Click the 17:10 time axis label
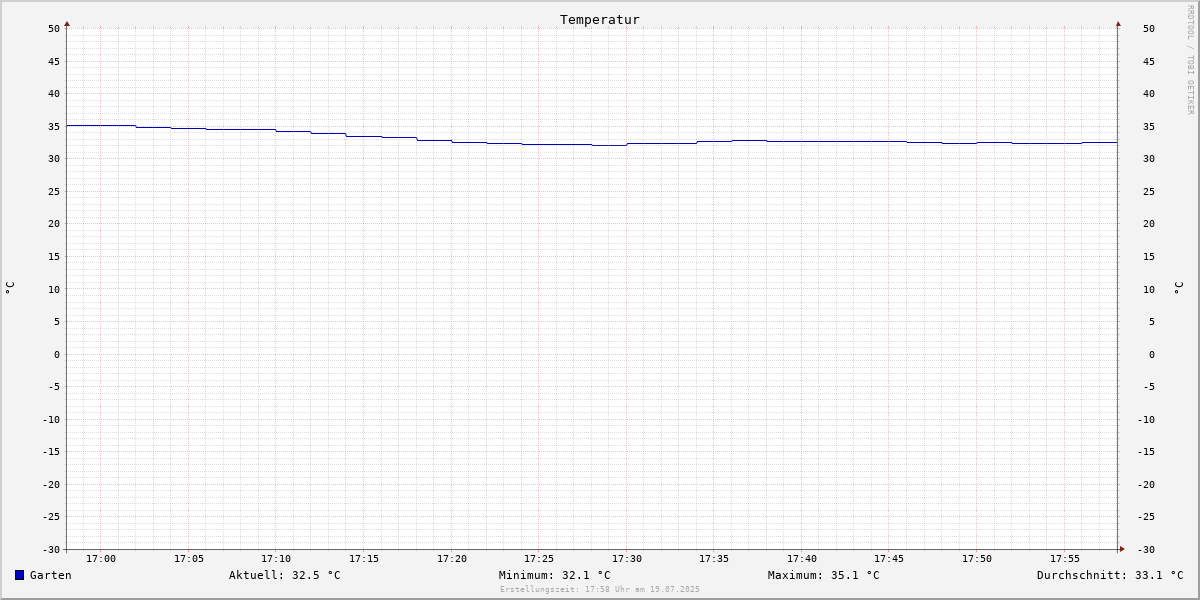The height and width of the screenshot is (600, 1200). [x=276, y=559]
